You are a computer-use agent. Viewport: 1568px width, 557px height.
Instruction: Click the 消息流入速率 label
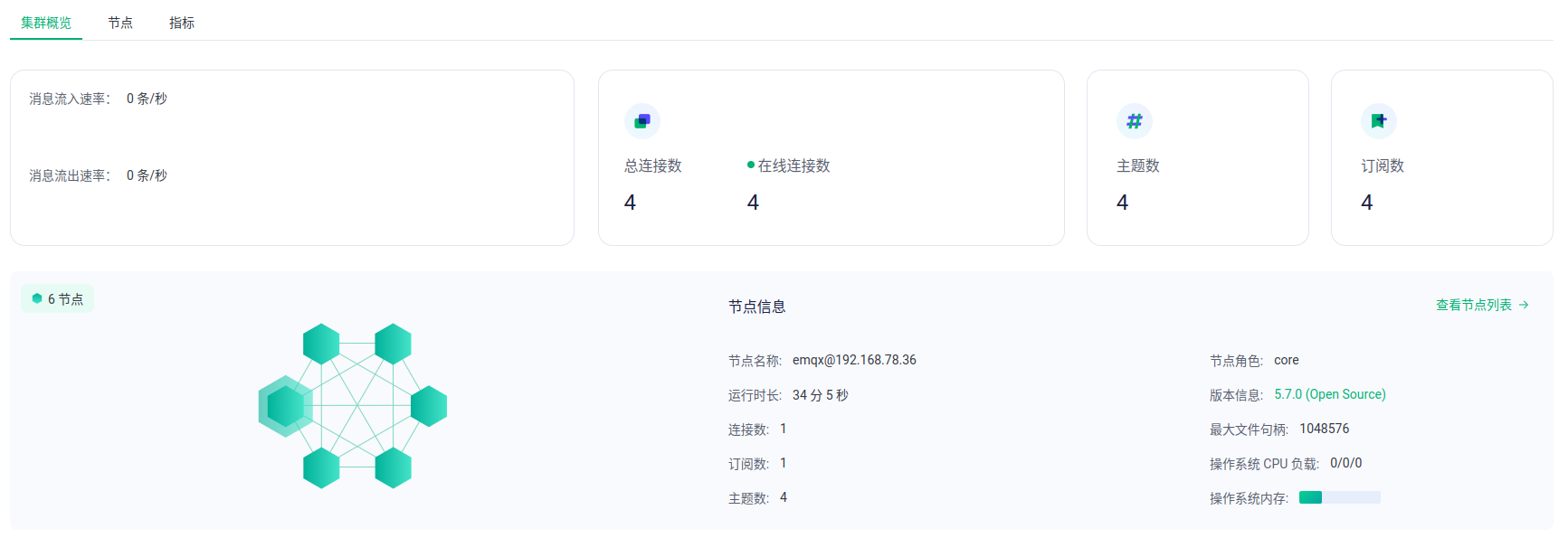click(x=70, y=99)
